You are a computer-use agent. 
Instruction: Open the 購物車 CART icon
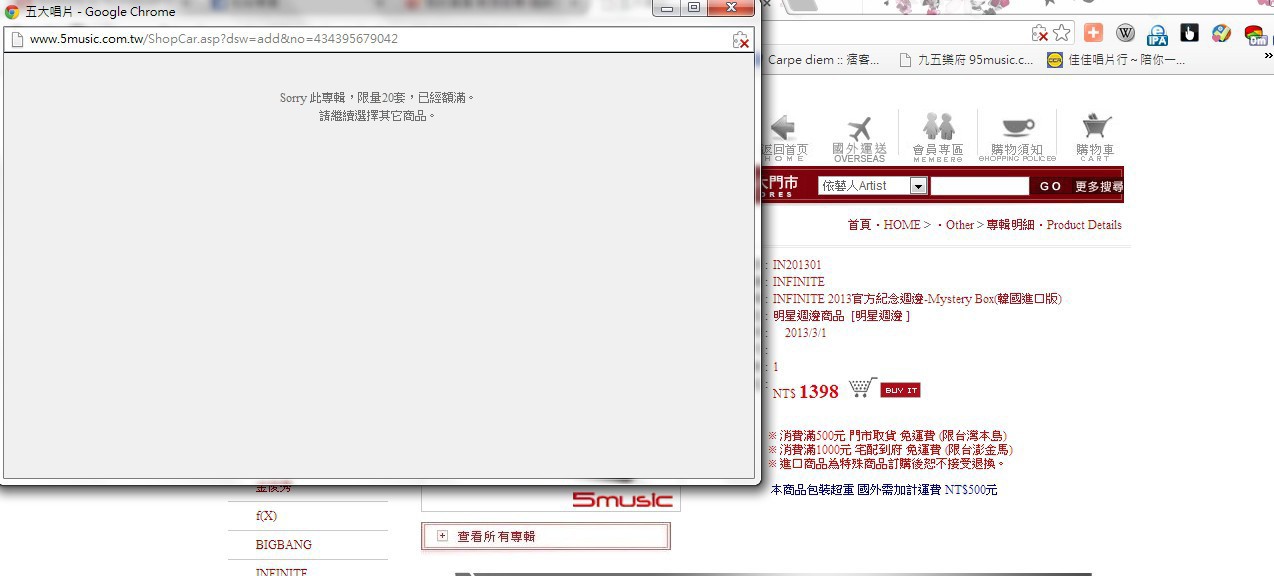tap(1095, 138)
